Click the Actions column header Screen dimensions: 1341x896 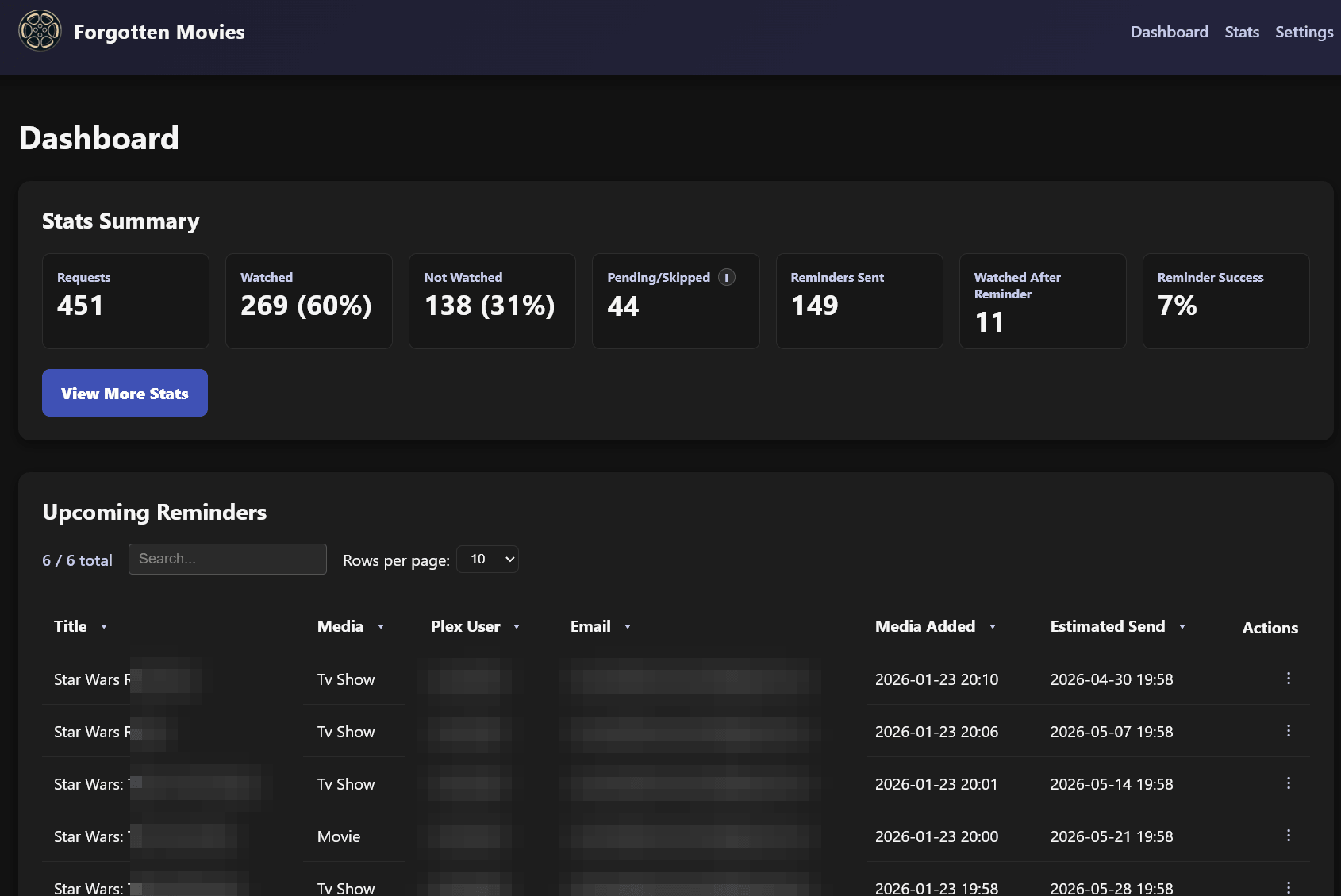click(1270, 628)
